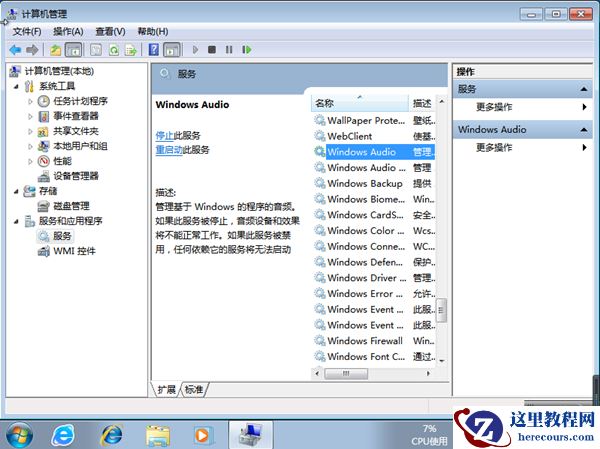Select the Windows Defen... service row
This screenshot has width=600, height=449.
[x=374, y=262]
